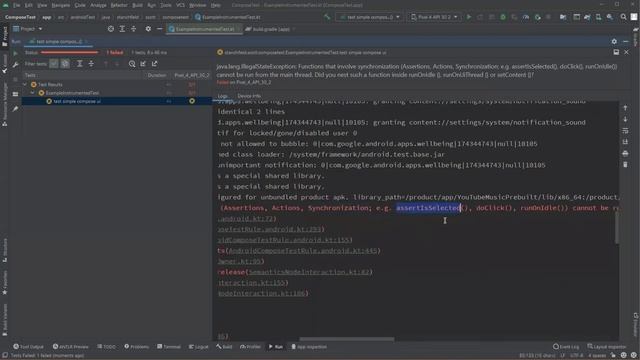Select the Logs tab in test output

tap(222, 96)
